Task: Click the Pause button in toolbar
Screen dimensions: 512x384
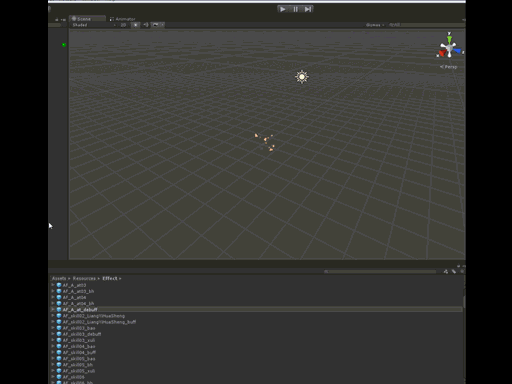Action: pyautogui.click(x=295, y=9)
